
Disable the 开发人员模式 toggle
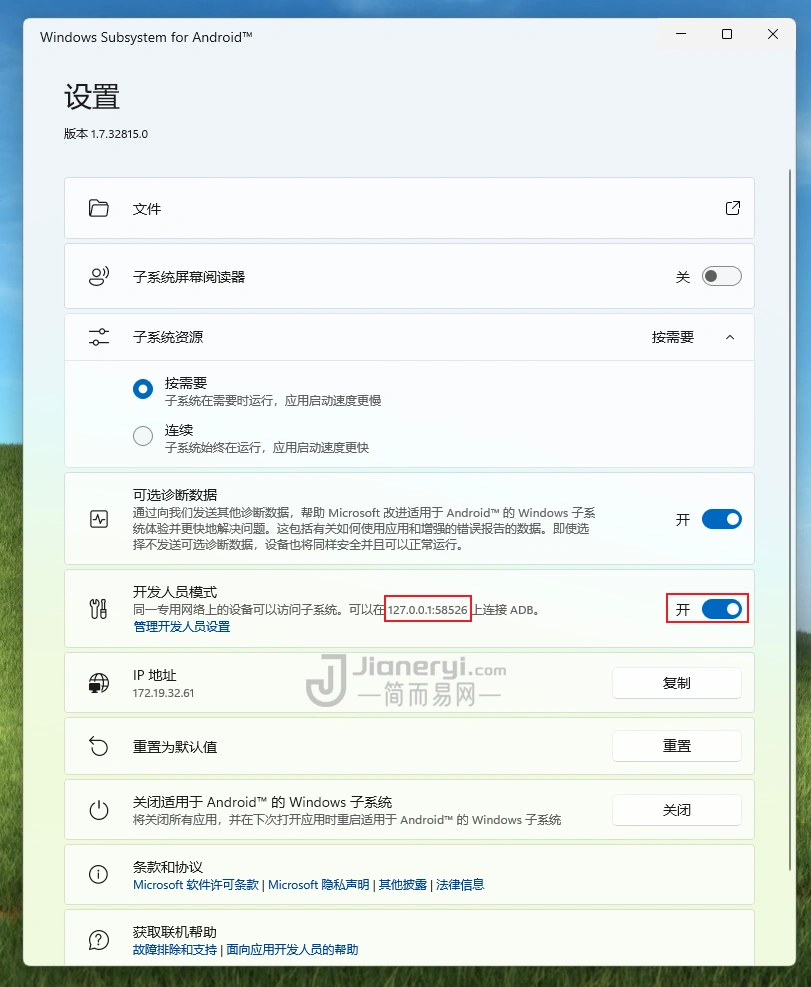722,609
